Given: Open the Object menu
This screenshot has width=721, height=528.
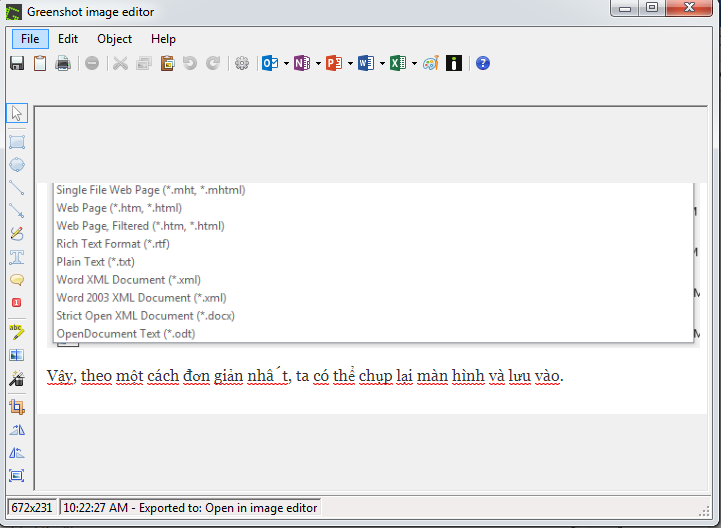Looking at the screenshot, I should tap(114, 39).
